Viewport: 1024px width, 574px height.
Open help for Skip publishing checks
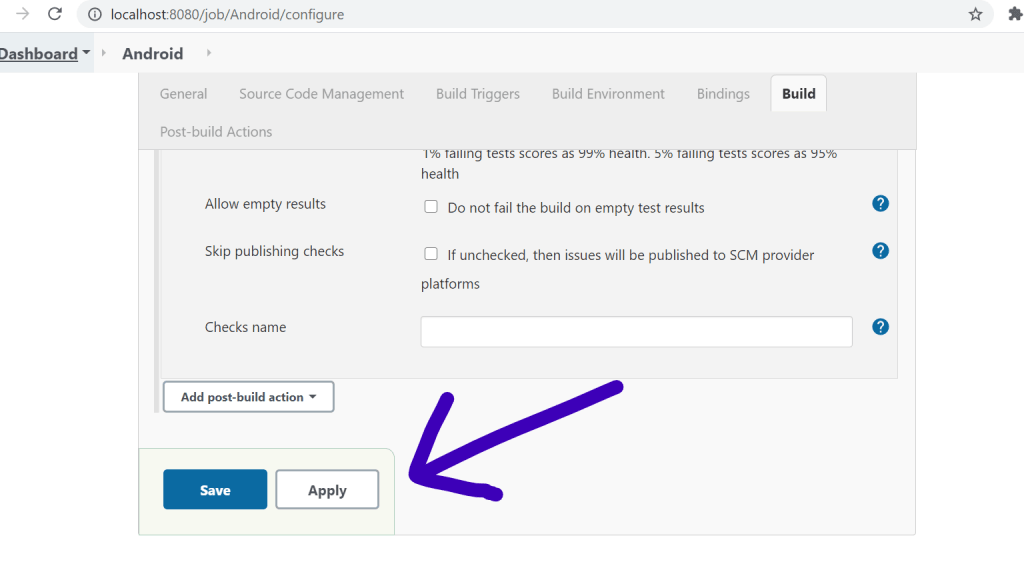[880, 250]
